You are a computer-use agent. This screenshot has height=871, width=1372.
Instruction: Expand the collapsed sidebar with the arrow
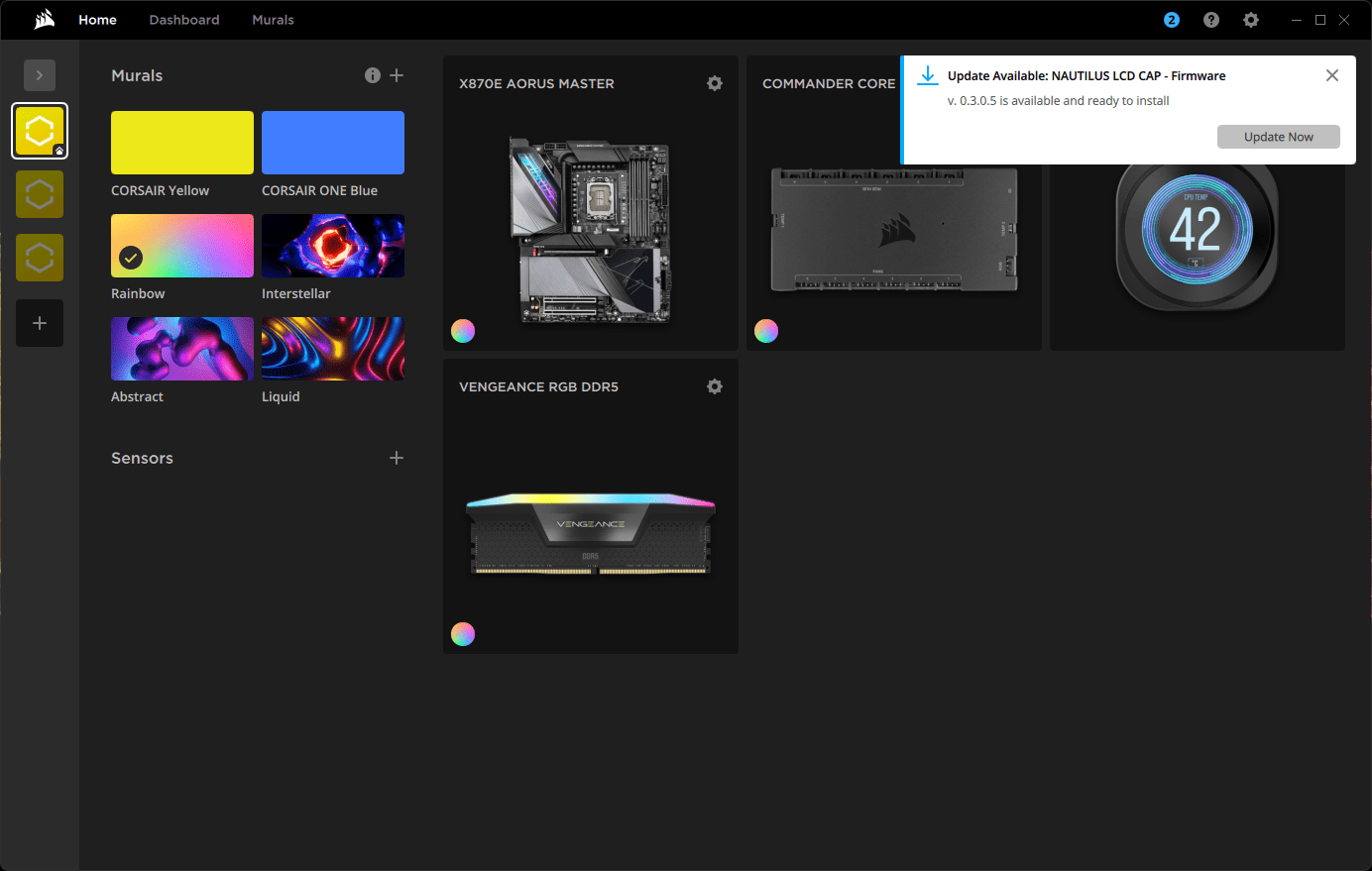[x=40, y=75]
